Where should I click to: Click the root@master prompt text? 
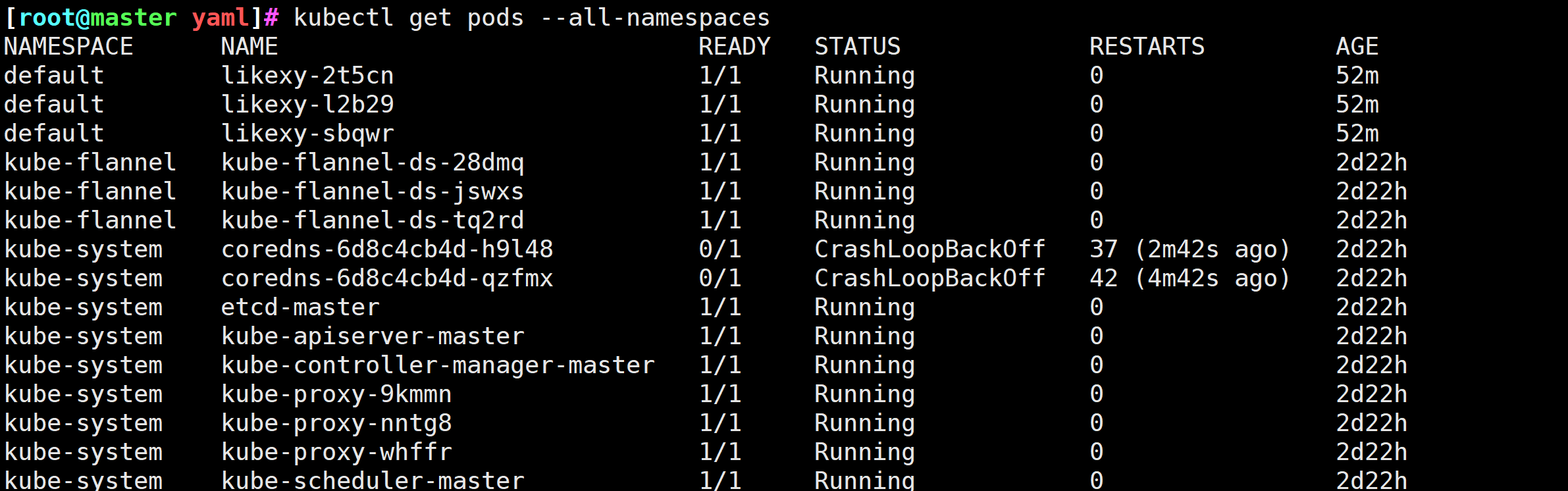pyautogui.click(x=97, y=18)
